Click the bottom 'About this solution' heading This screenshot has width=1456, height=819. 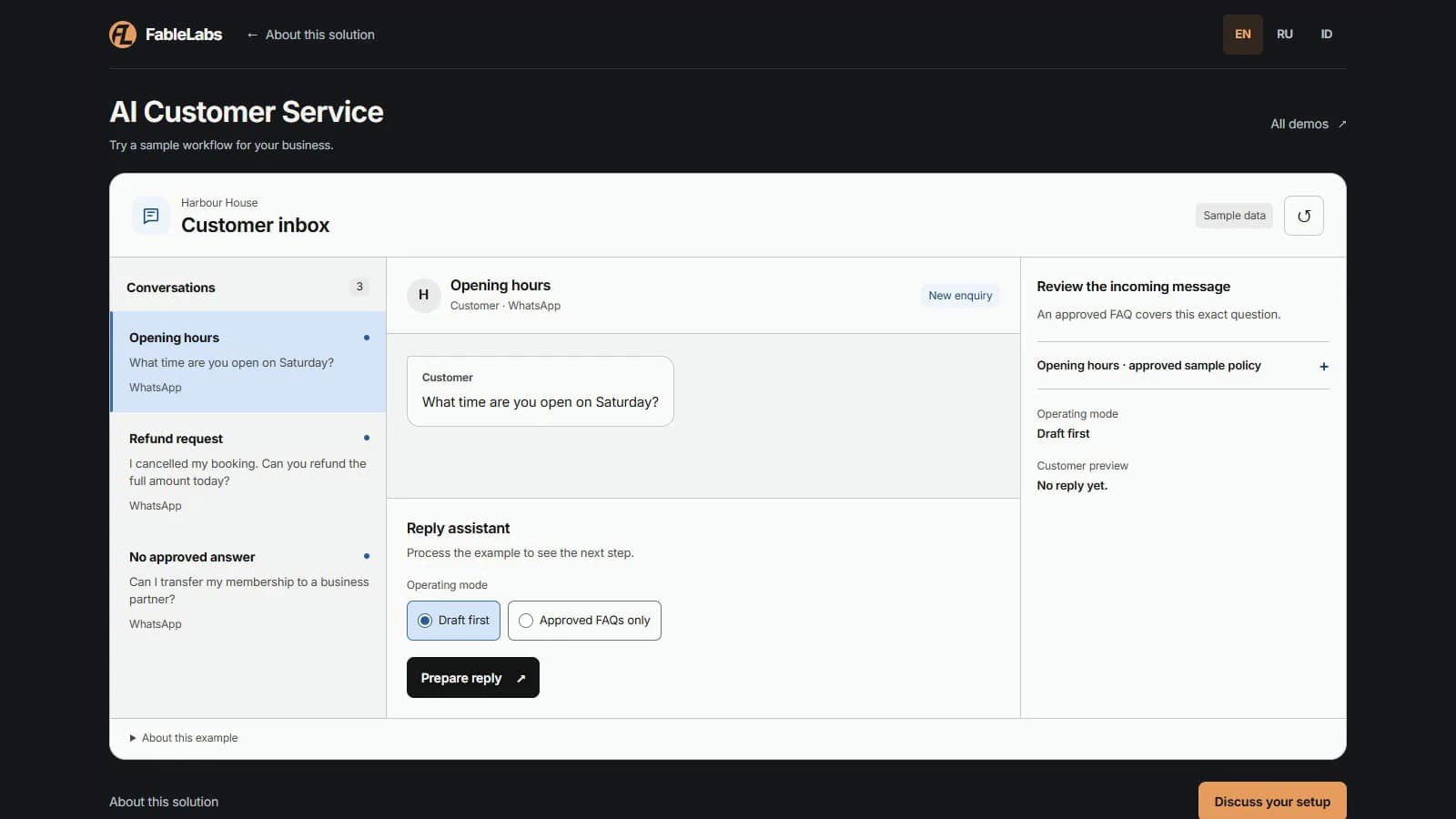(164, 802)
